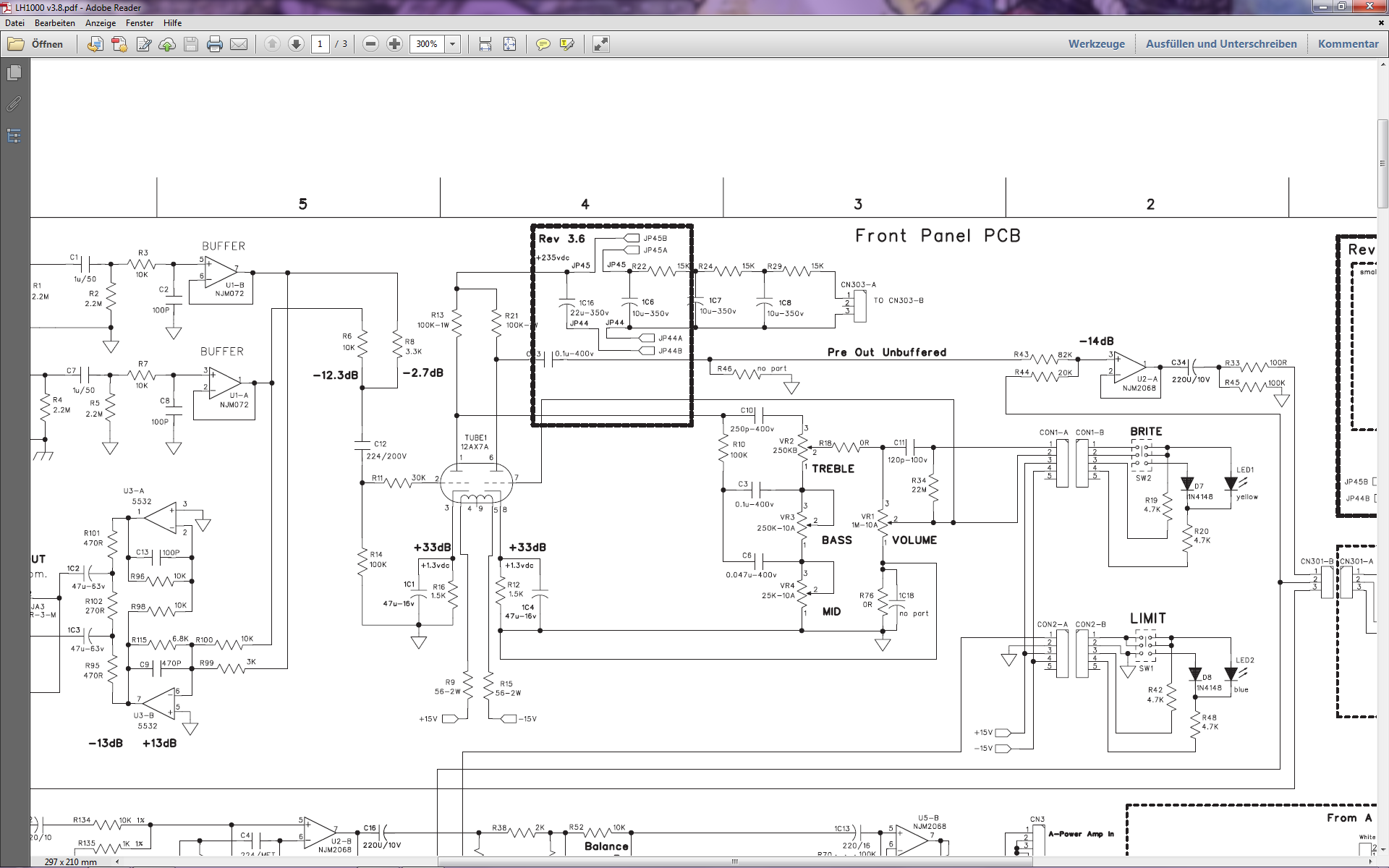
Task: Click the page number input field
Action: (x=320, y=44)
